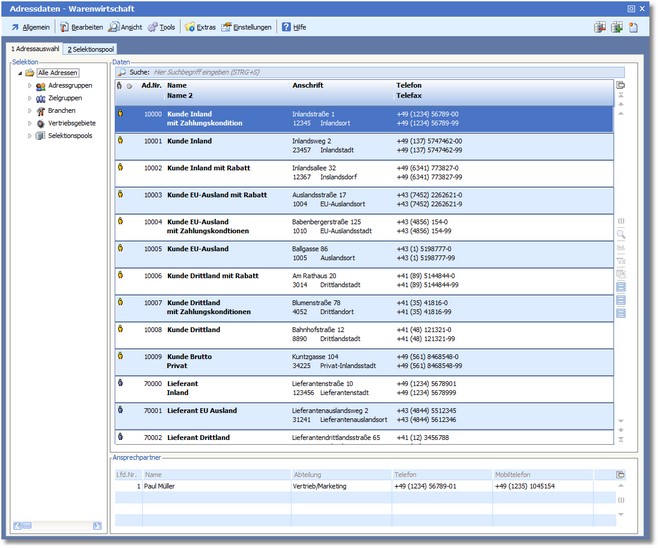Expand the Adressgruppen tree node
Viewport: 658px width, 548px height.
(29, 86)
